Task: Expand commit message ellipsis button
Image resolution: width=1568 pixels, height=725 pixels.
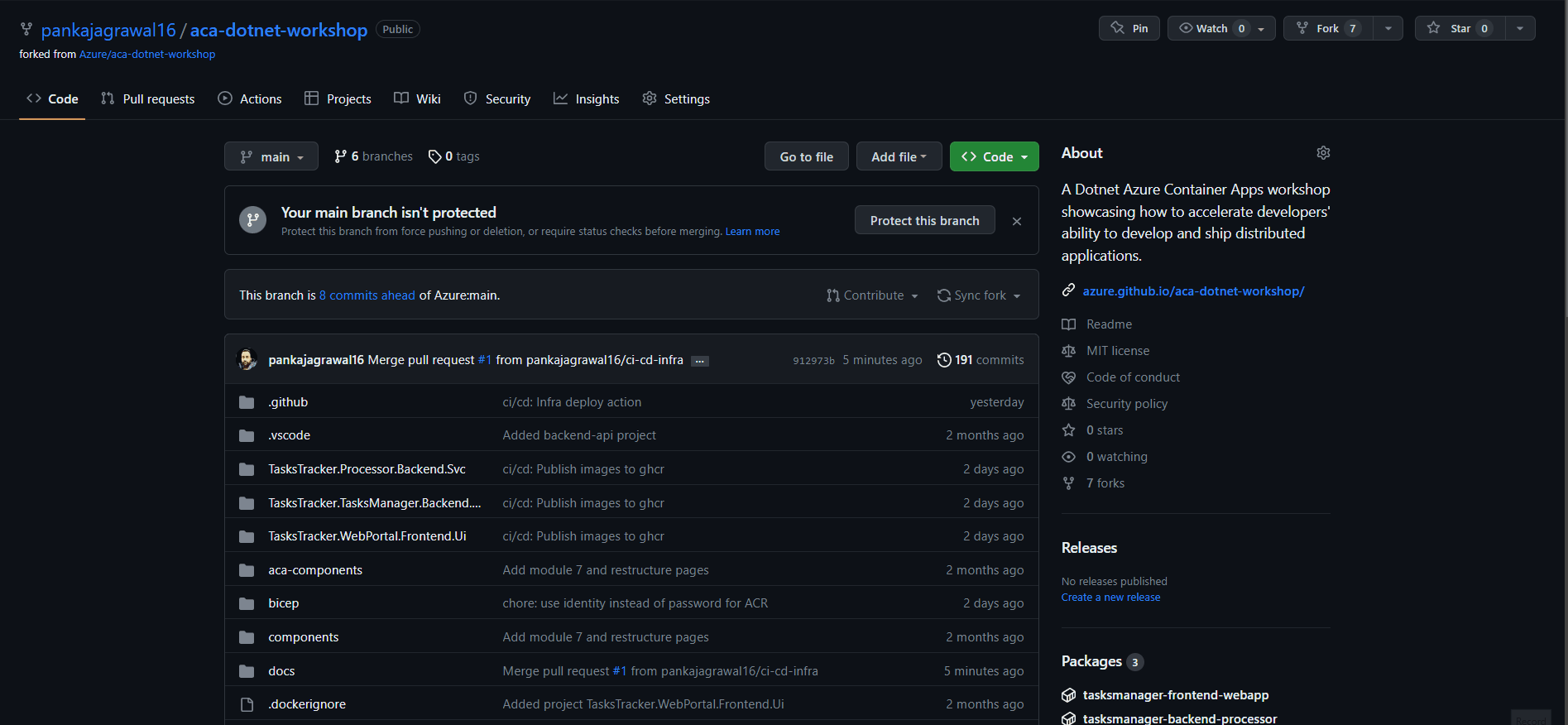Action: click(x=700, y=361)
